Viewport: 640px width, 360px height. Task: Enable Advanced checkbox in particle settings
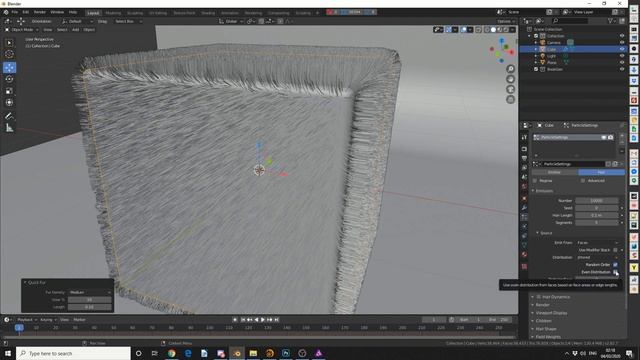pos(583,180)
